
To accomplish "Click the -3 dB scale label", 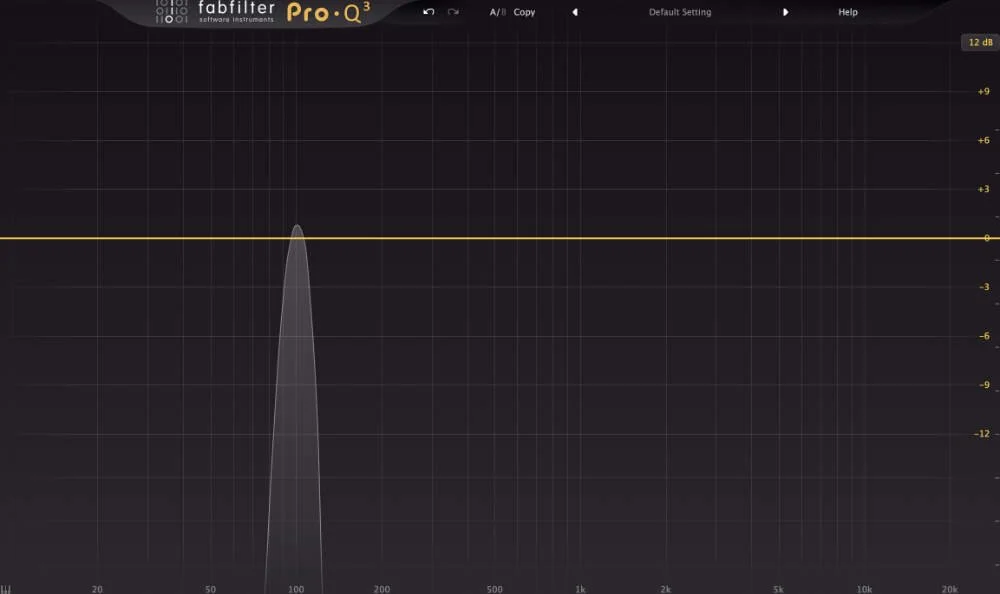I will 984,287.
